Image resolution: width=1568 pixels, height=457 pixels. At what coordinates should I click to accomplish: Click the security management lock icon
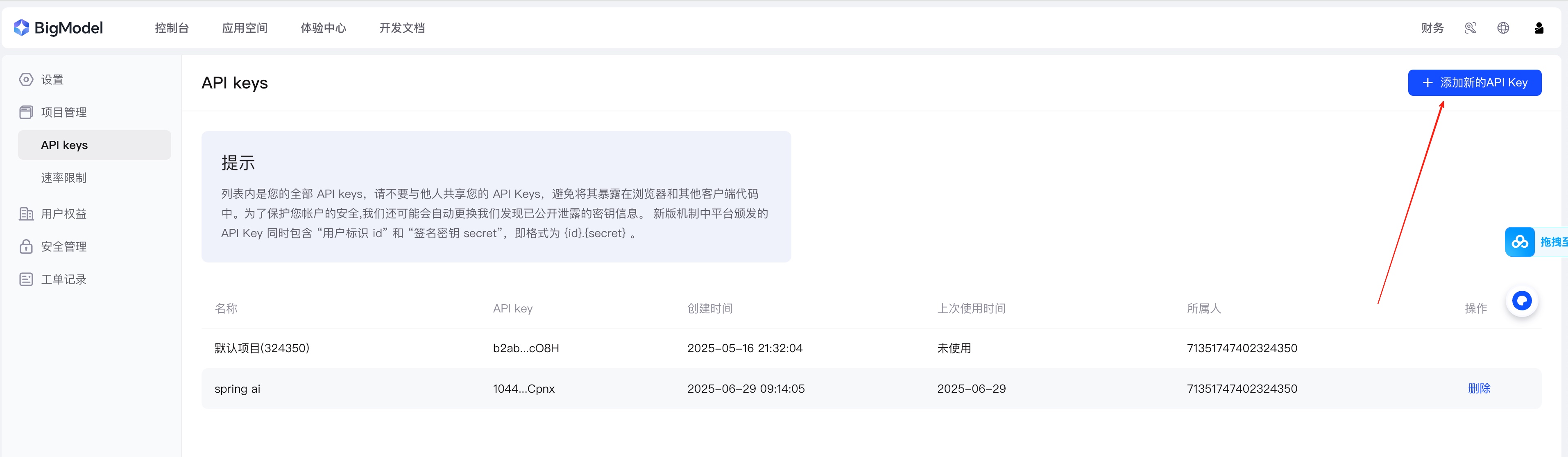26,247
